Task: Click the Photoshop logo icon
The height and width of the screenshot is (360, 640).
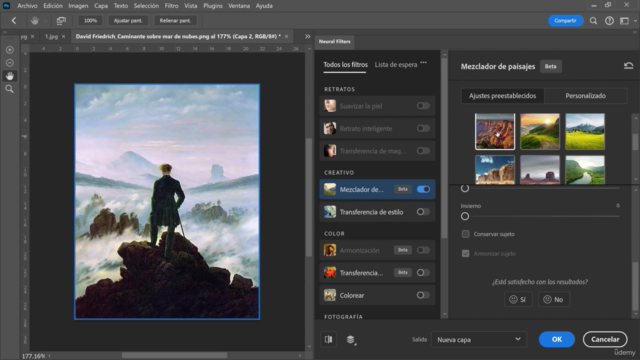Action: (7, 6)
